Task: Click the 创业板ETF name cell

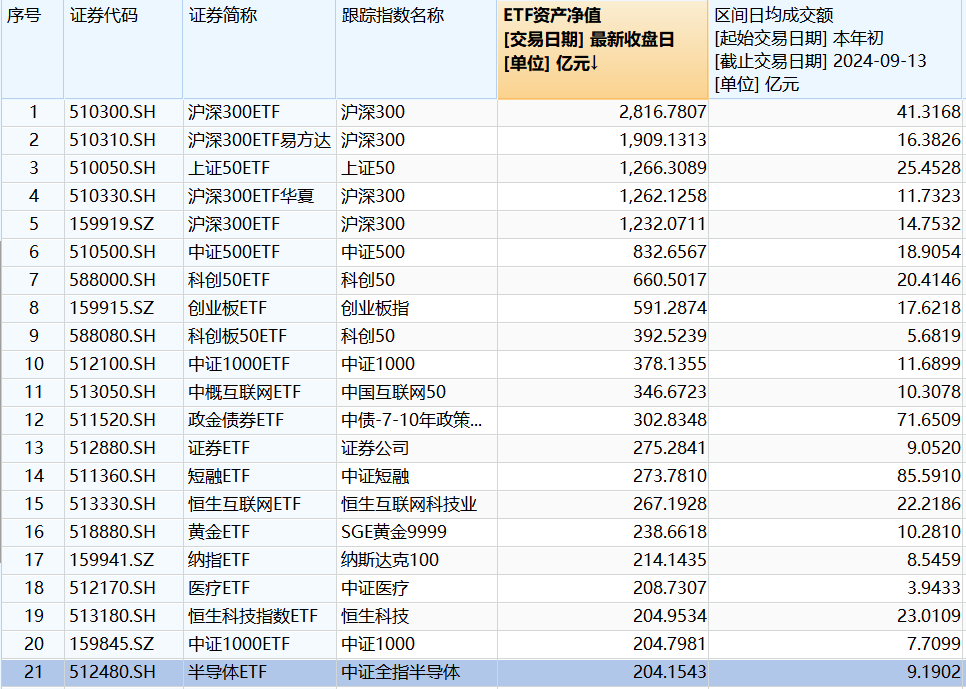Action: pos(217,309)
